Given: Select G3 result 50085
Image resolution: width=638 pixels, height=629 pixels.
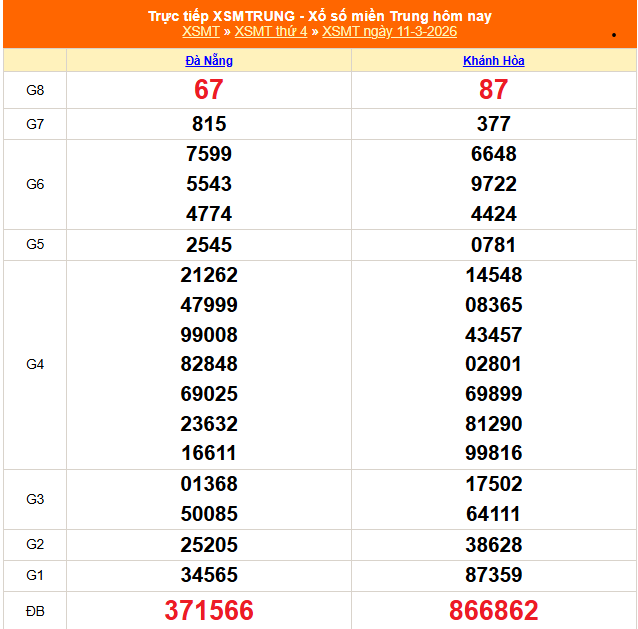Looking at the screenshot, I should click(209, 514).
